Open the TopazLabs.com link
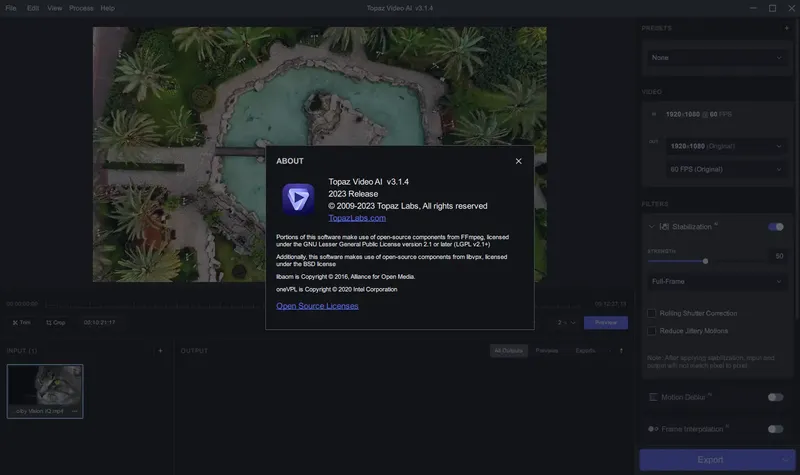Image resolution: width=800 pixels, height=475 pixels. click(x=357, y=218)
